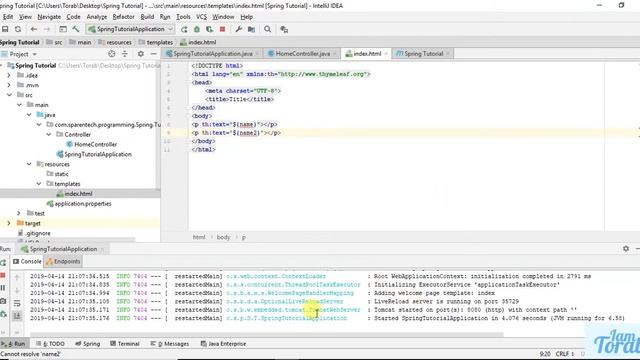Switch to HomeController.java editor tab
The height and width of the screenshot is (360, 640).
point(302,53)
